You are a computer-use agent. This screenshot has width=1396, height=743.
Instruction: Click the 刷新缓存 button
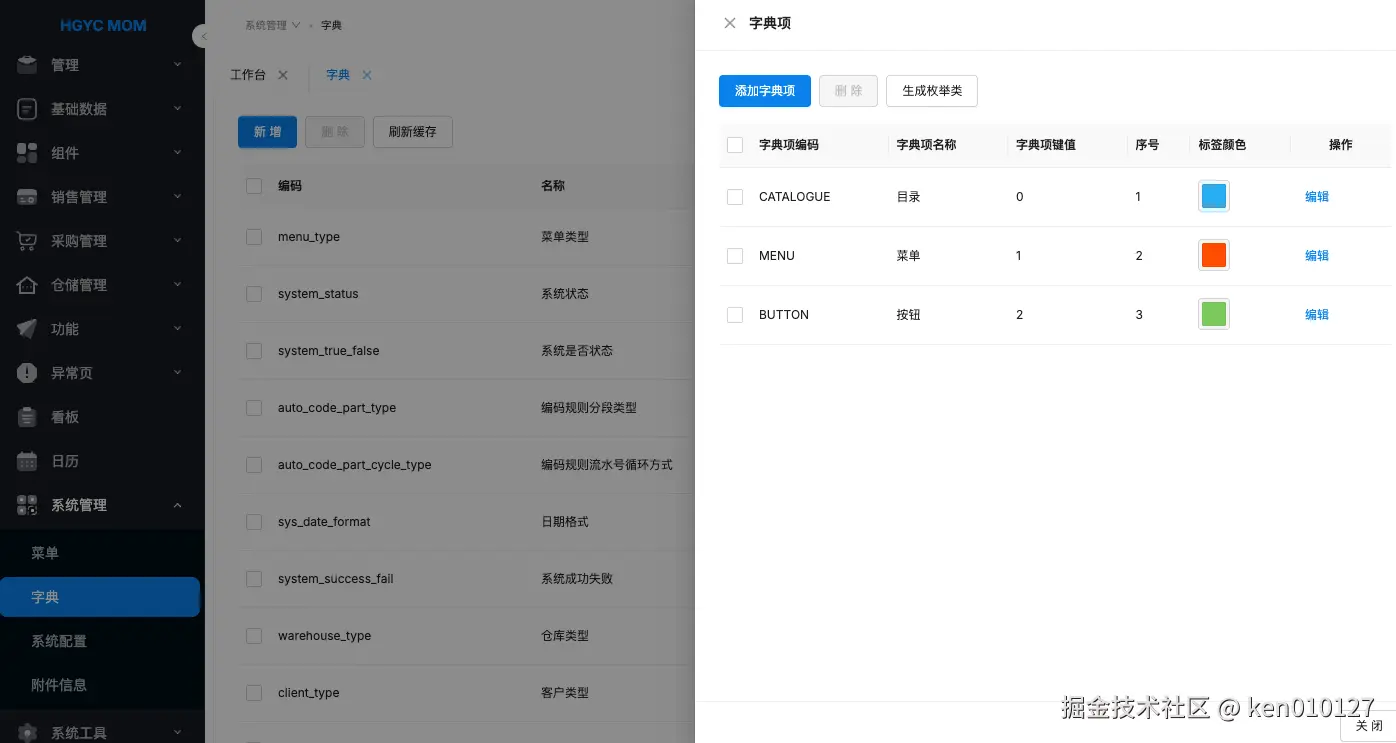pyautogui.click(x=413, y=132)
